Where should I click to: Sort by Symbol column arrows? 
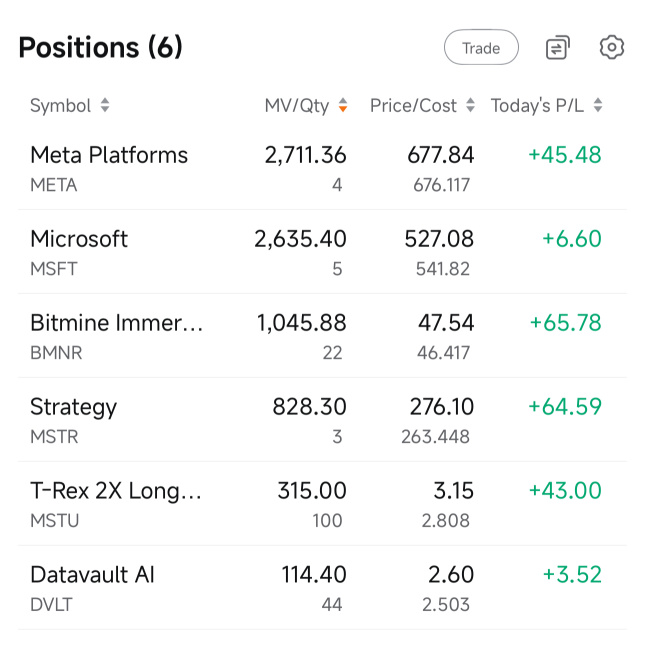105,105
